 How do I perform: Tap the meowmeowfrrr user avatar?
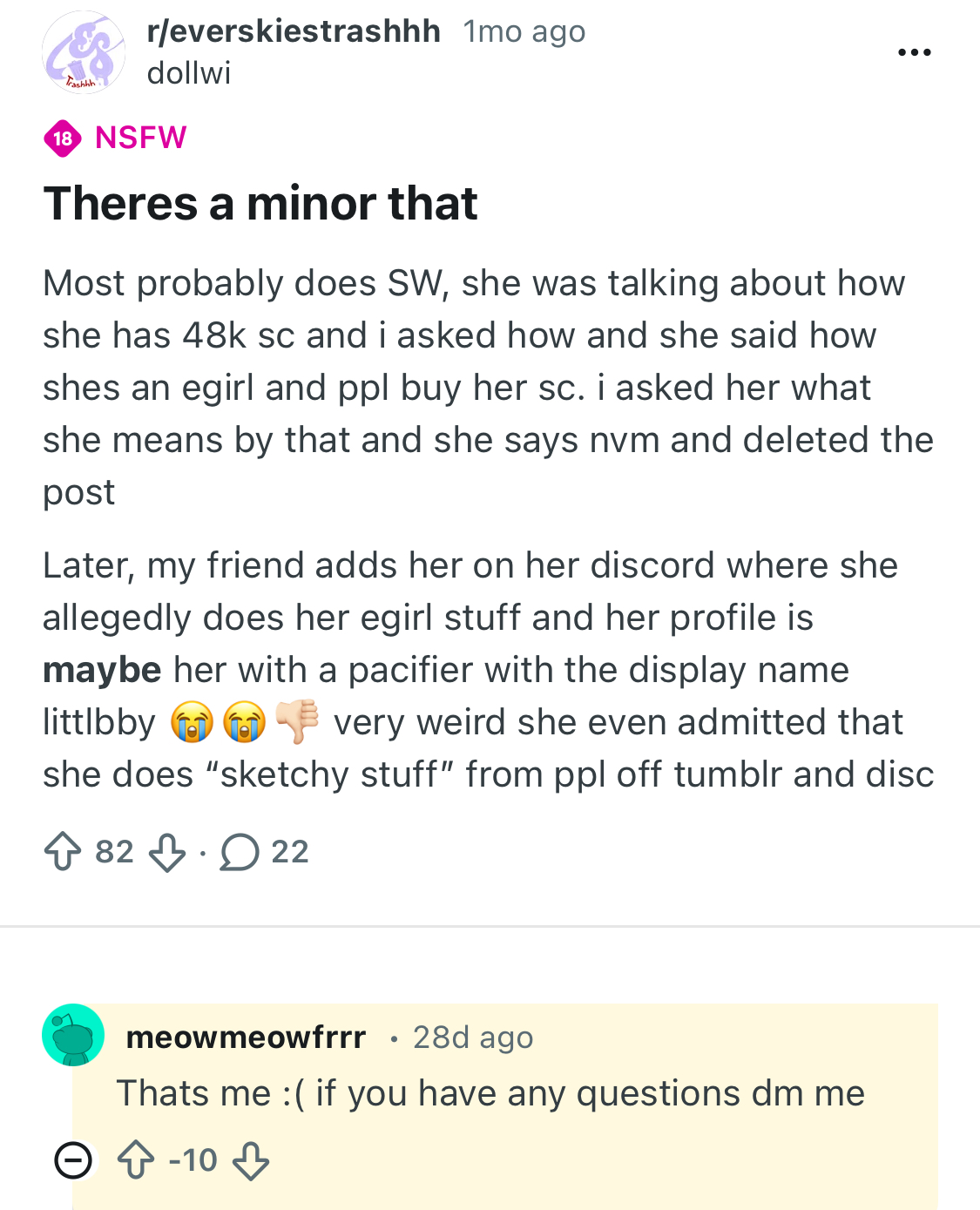[x=73, y=1035]
